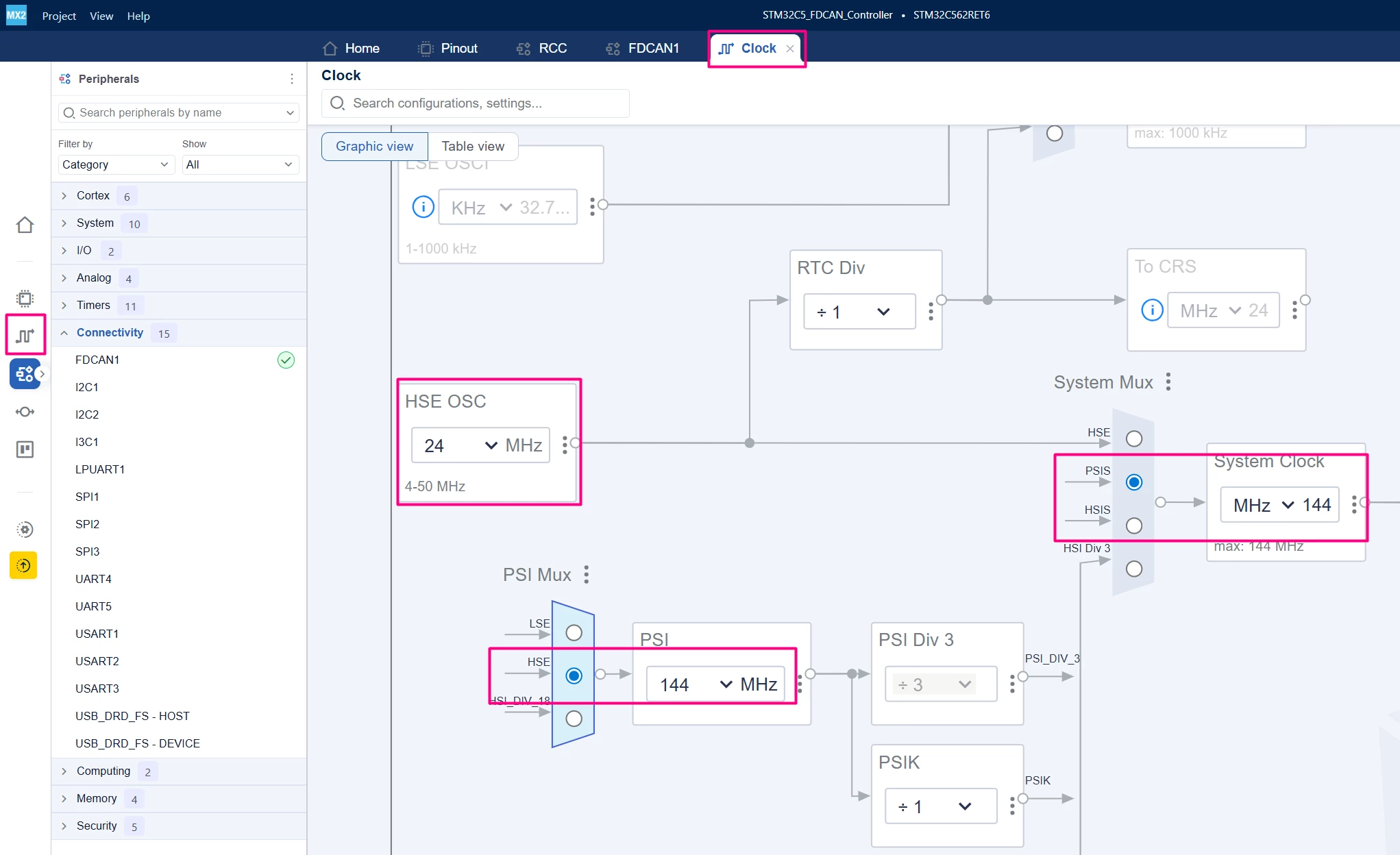This screenshot has height=855, width=1400.
Task: Open the clock configuration sidebar icon
Action: (x=25, y=335)
